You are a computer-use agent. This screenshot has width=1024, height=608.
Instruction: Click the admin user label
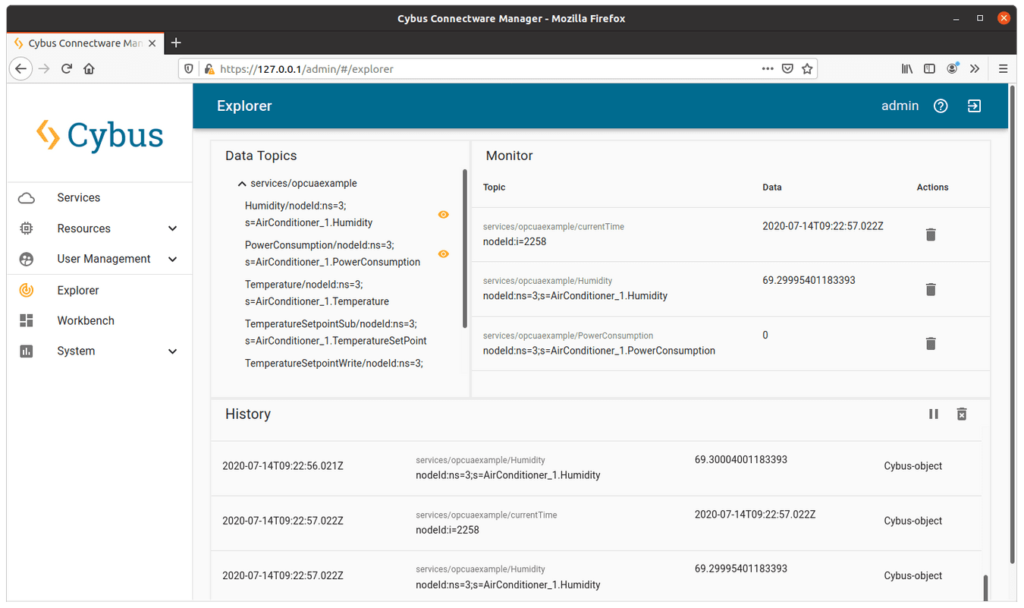point(899,106)
